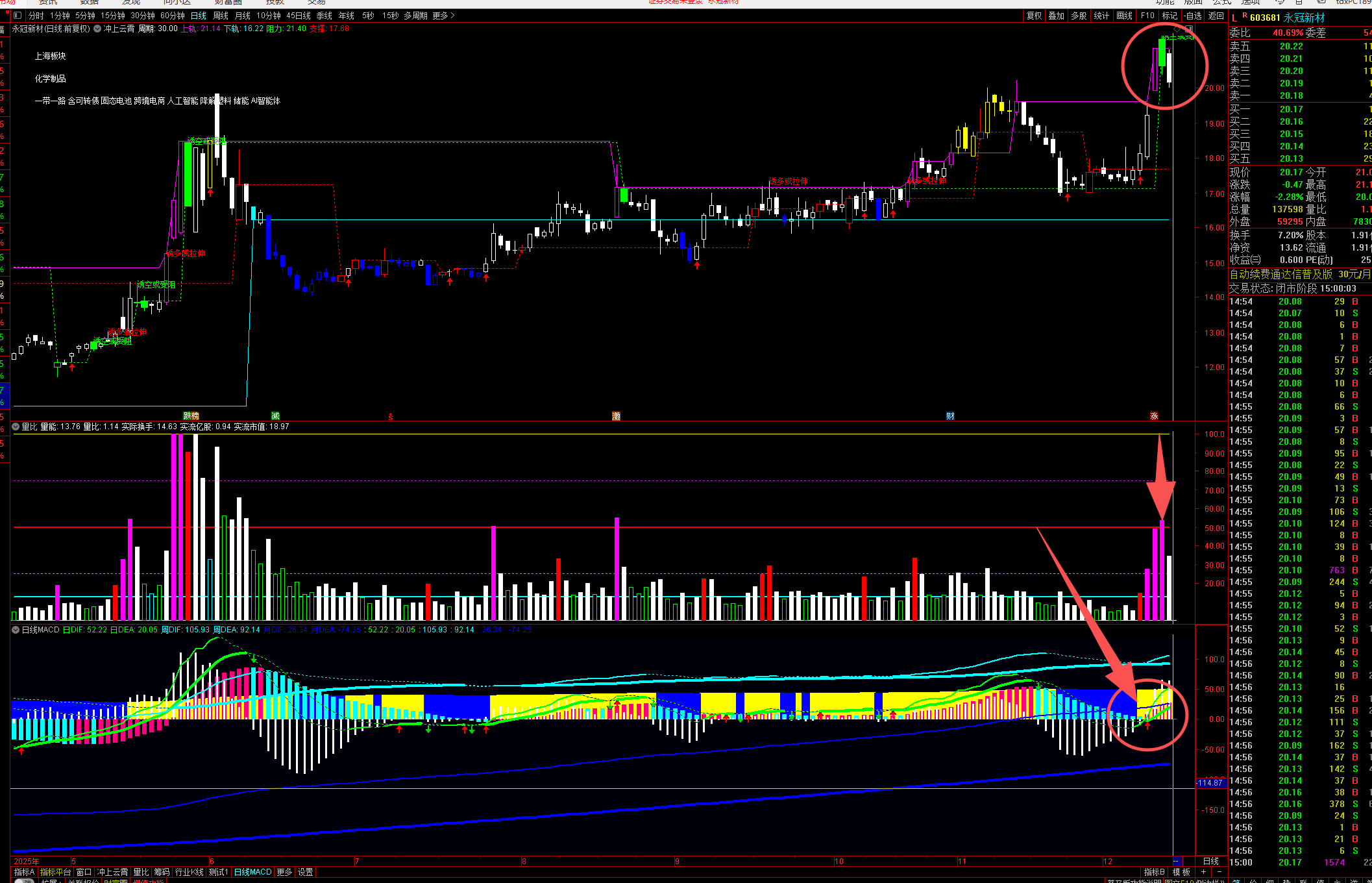This screenshot has width=1372, height=883.
Task: Expand the 日线MACD indicator dropdown arrow
Action: (x=16, y=630)
